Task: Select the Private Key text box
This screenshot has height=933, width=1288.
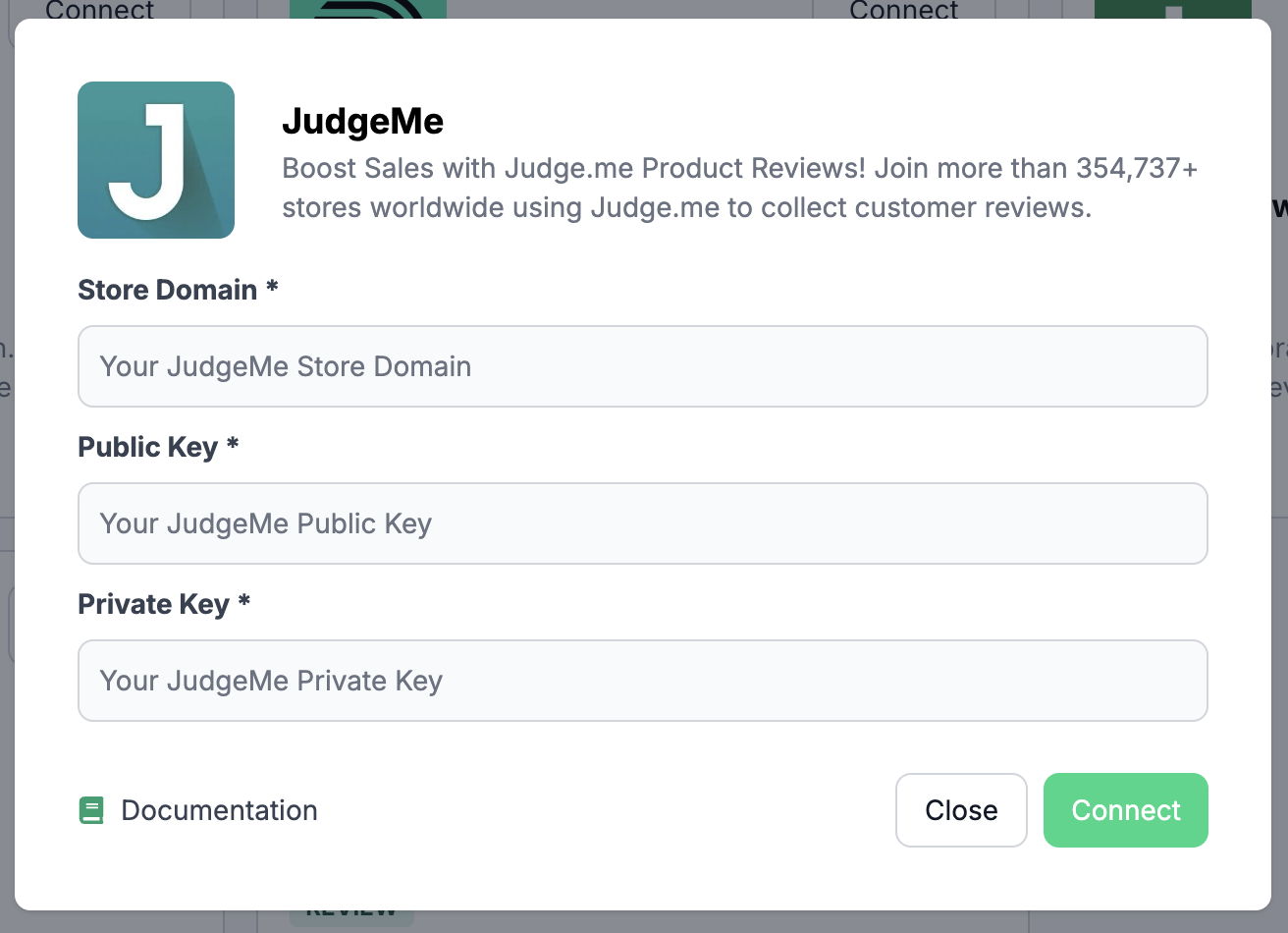Action: click(x=642, y=681)
